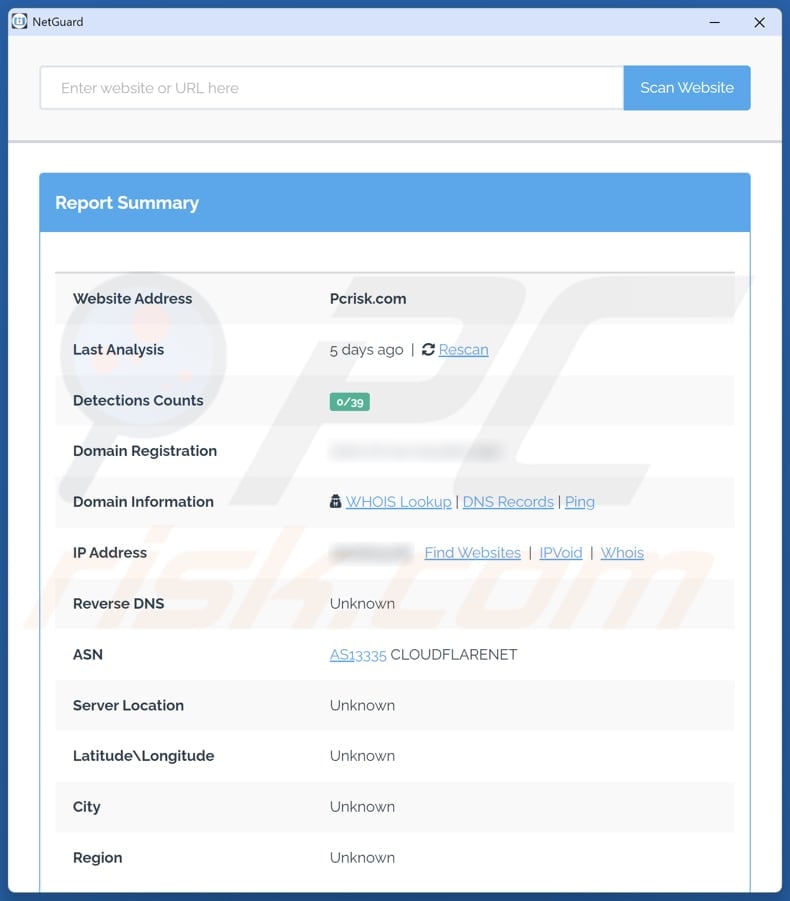This screenshot has width=790, height=901.
Task: Click the refresh icon beside Rescan
Action: [x=428, y=350]
